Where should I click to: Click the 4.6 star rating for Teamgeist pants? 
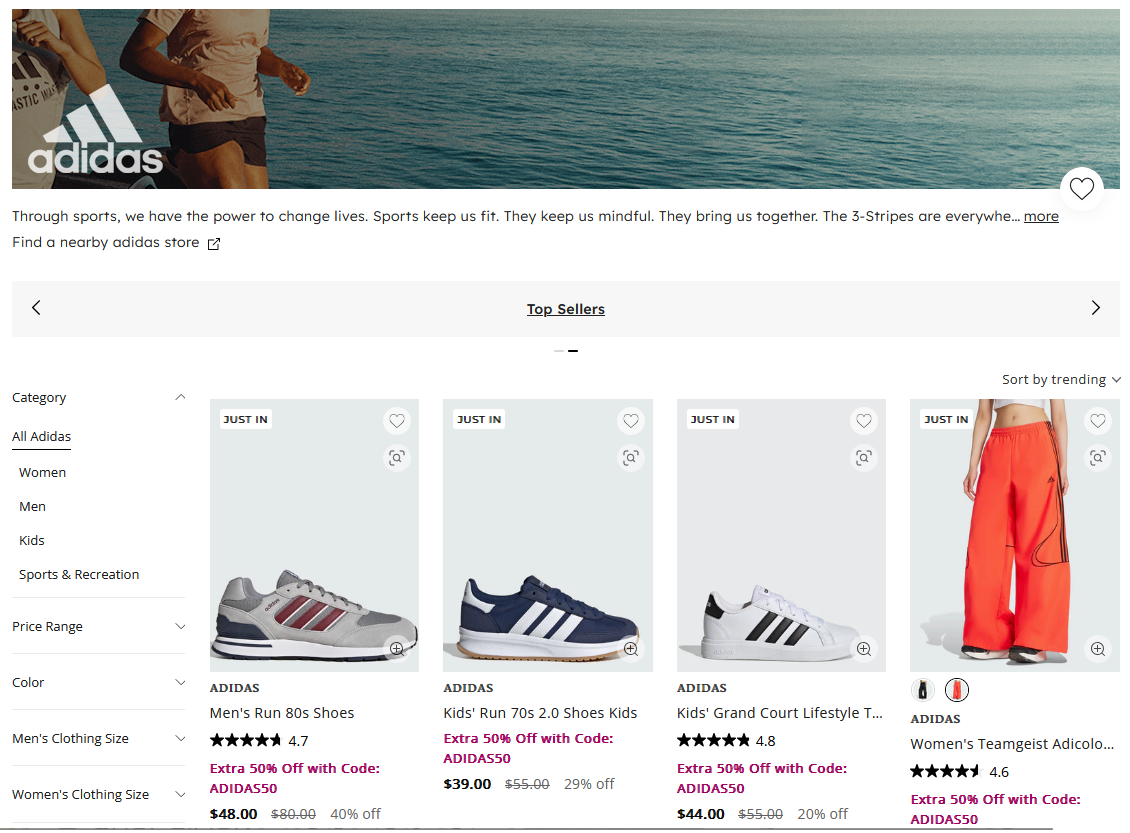(960, 772)
